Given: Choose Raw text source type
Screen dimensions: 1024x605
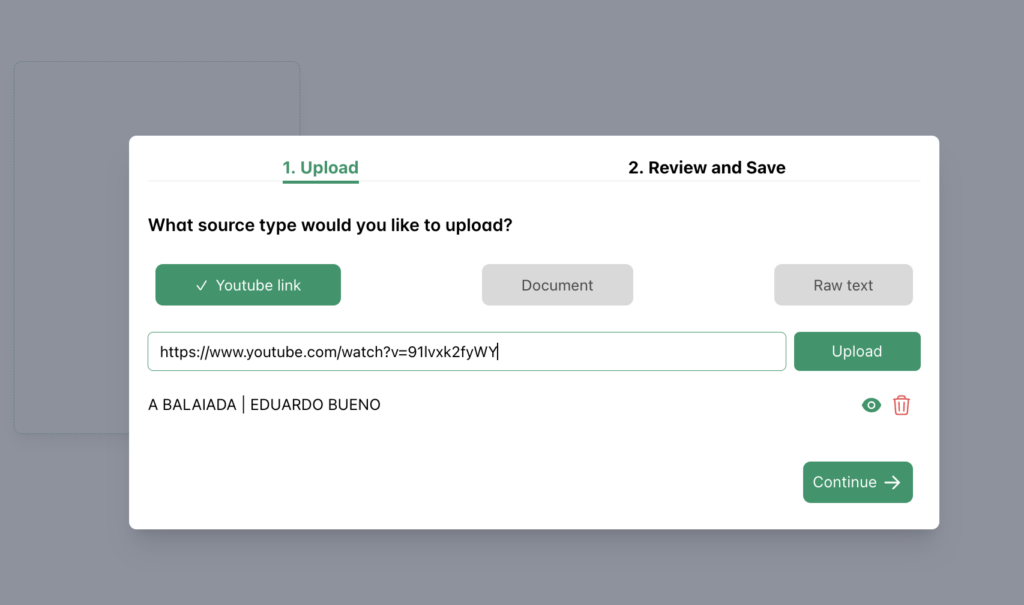Looking at the screenshot, I should click(843, 285).
